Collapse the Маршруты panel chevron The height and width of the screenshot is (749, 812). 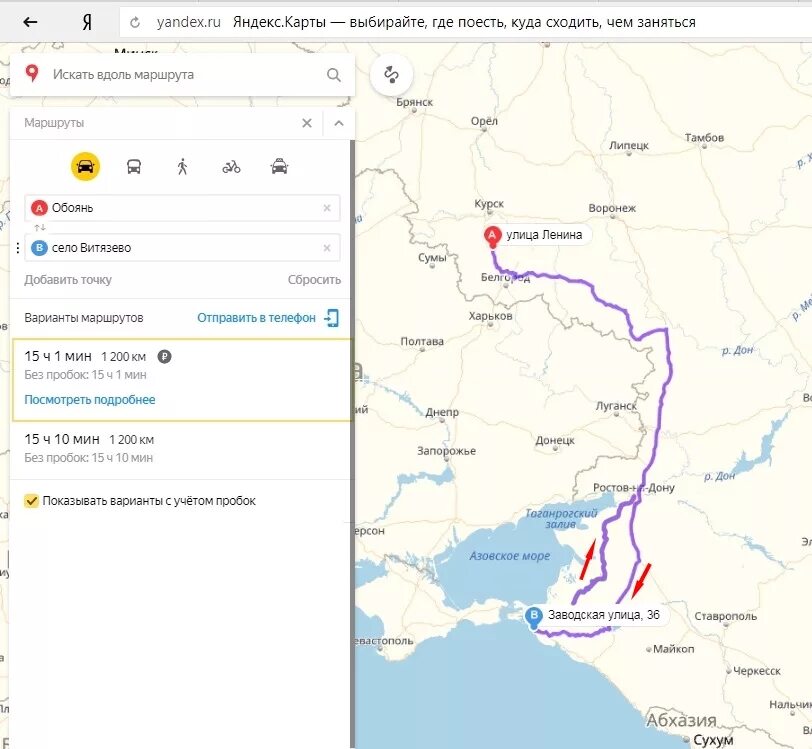click(x=339, y=123)
